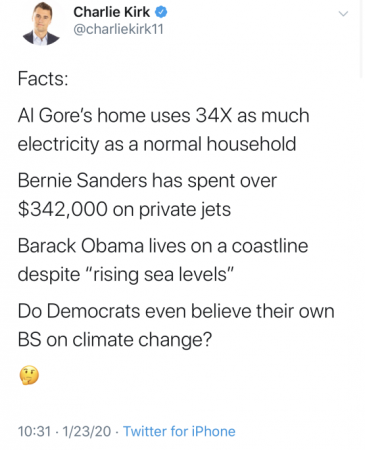Click the 'private jets' phrase
The height and width of the screenshot is (450, 365).
[x=185, y=210]
